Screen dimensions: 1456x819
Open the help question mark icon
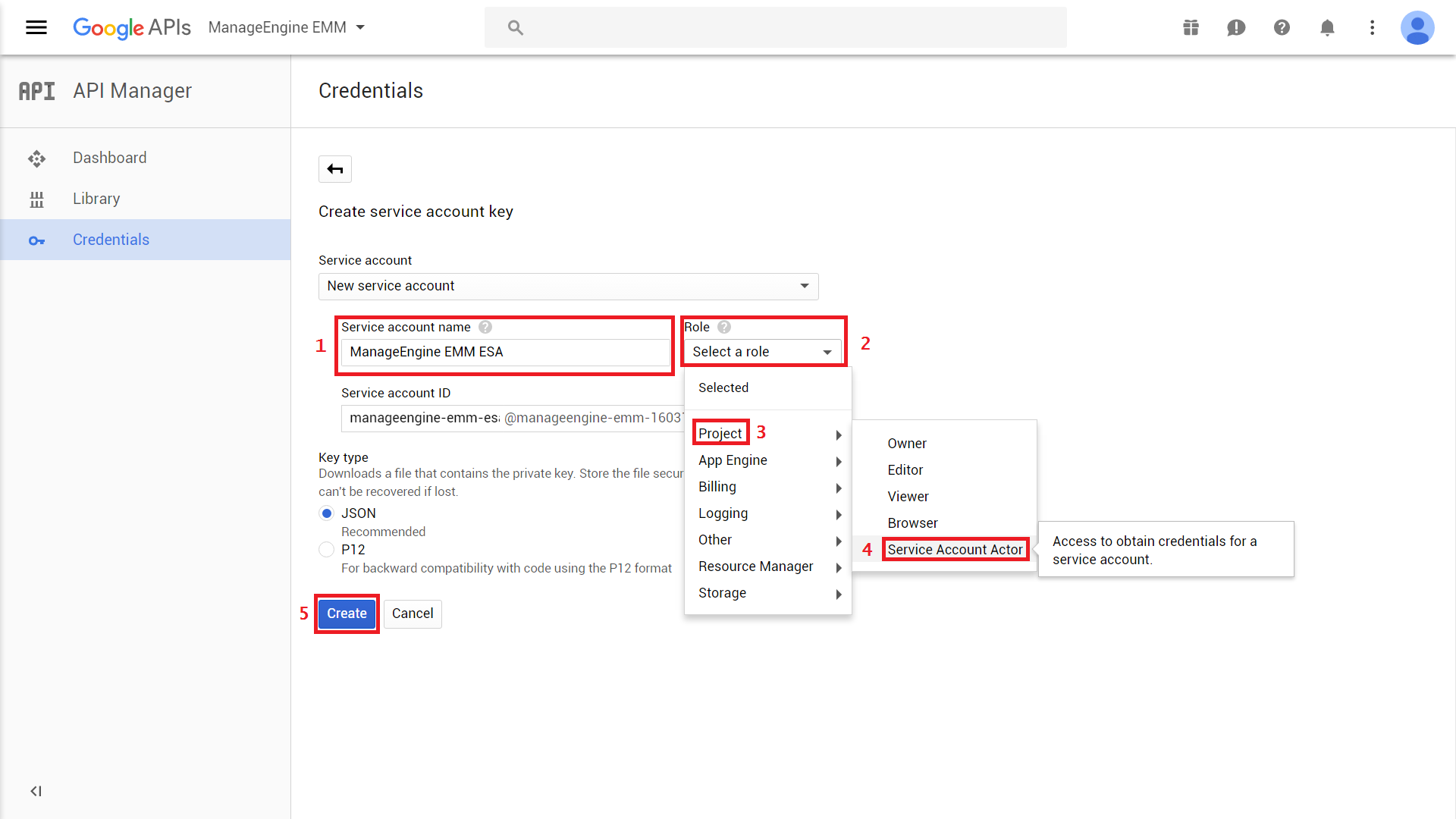(x=1282, y=28)
